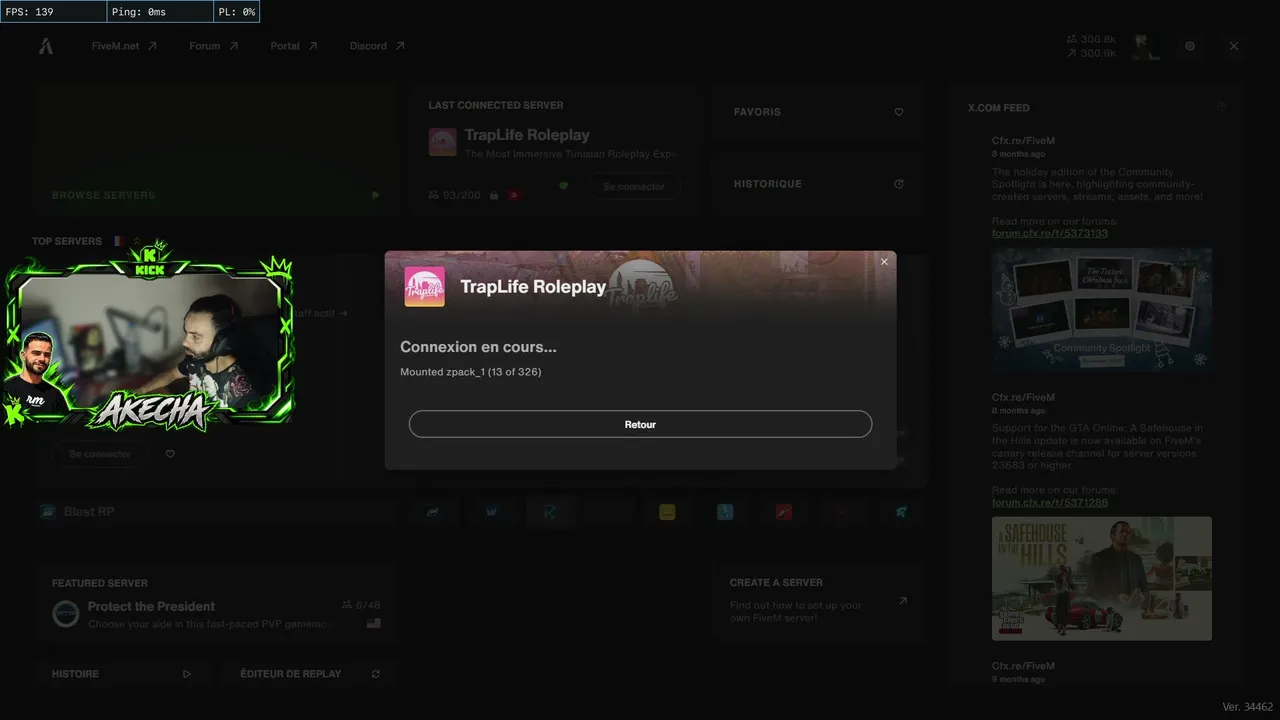Open the Community Spotlight image in the feed
The height and width of the screenshot is (720, 1280).
[1102, 310]
